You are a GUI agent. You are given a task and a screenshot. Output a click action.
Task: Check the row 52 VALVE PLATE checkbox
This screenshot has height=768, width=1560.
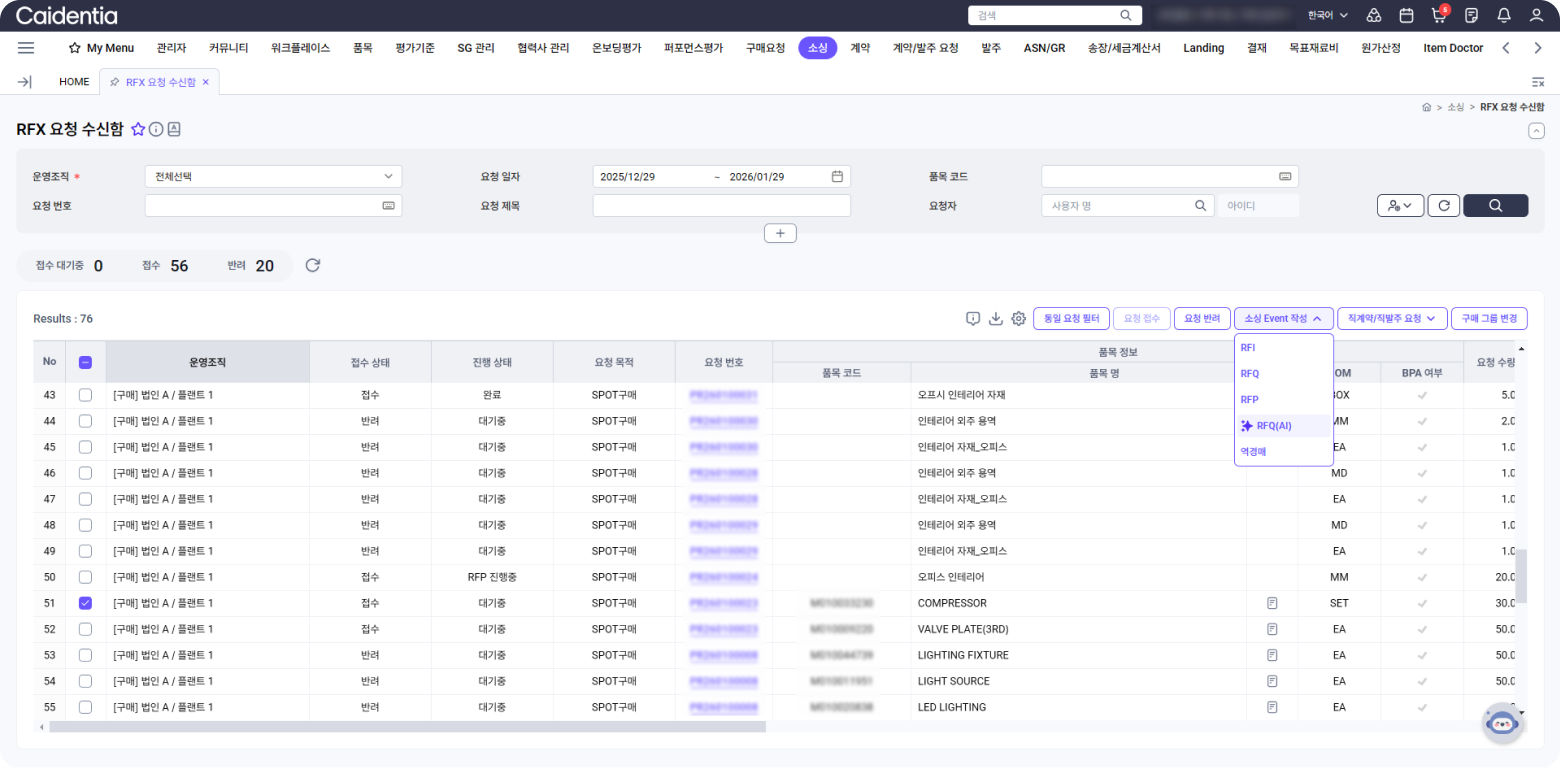point(85,629)
